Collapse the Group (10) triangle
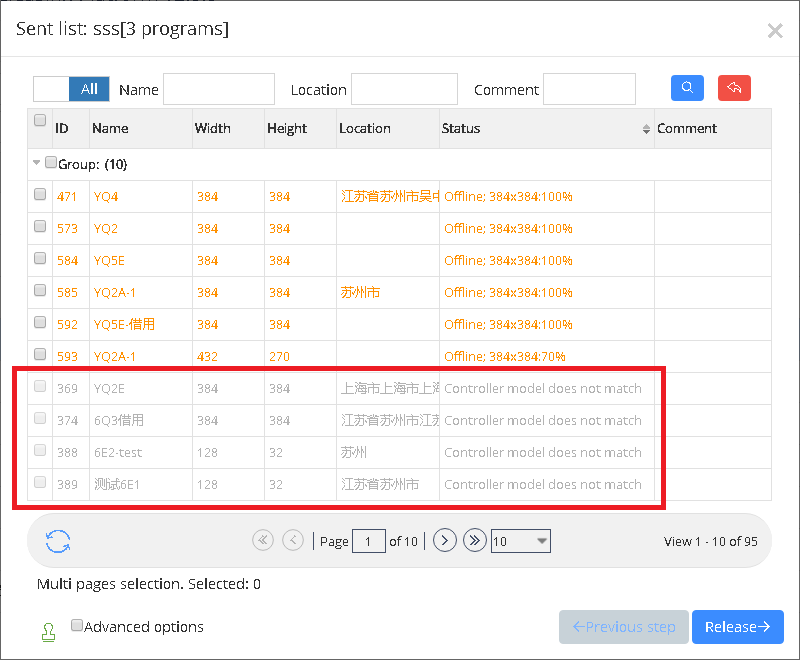The image size is (800, 660). click(x=37, y=163)
